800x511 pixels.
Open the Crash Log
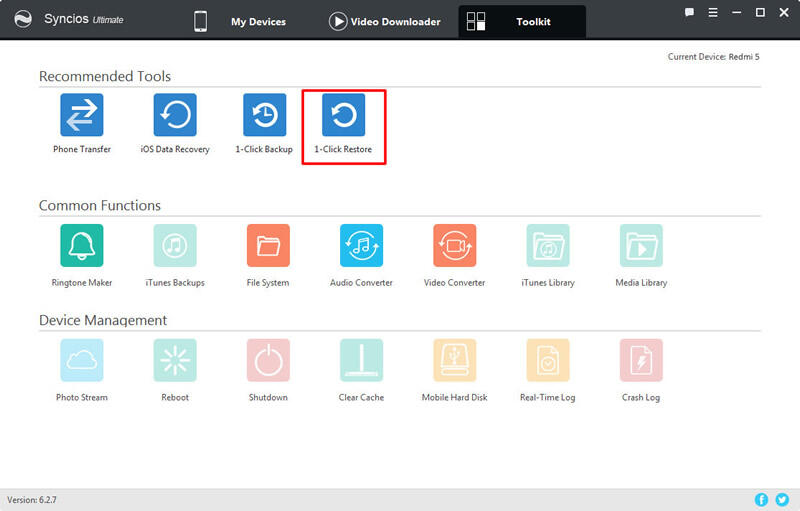pos(641,360)
